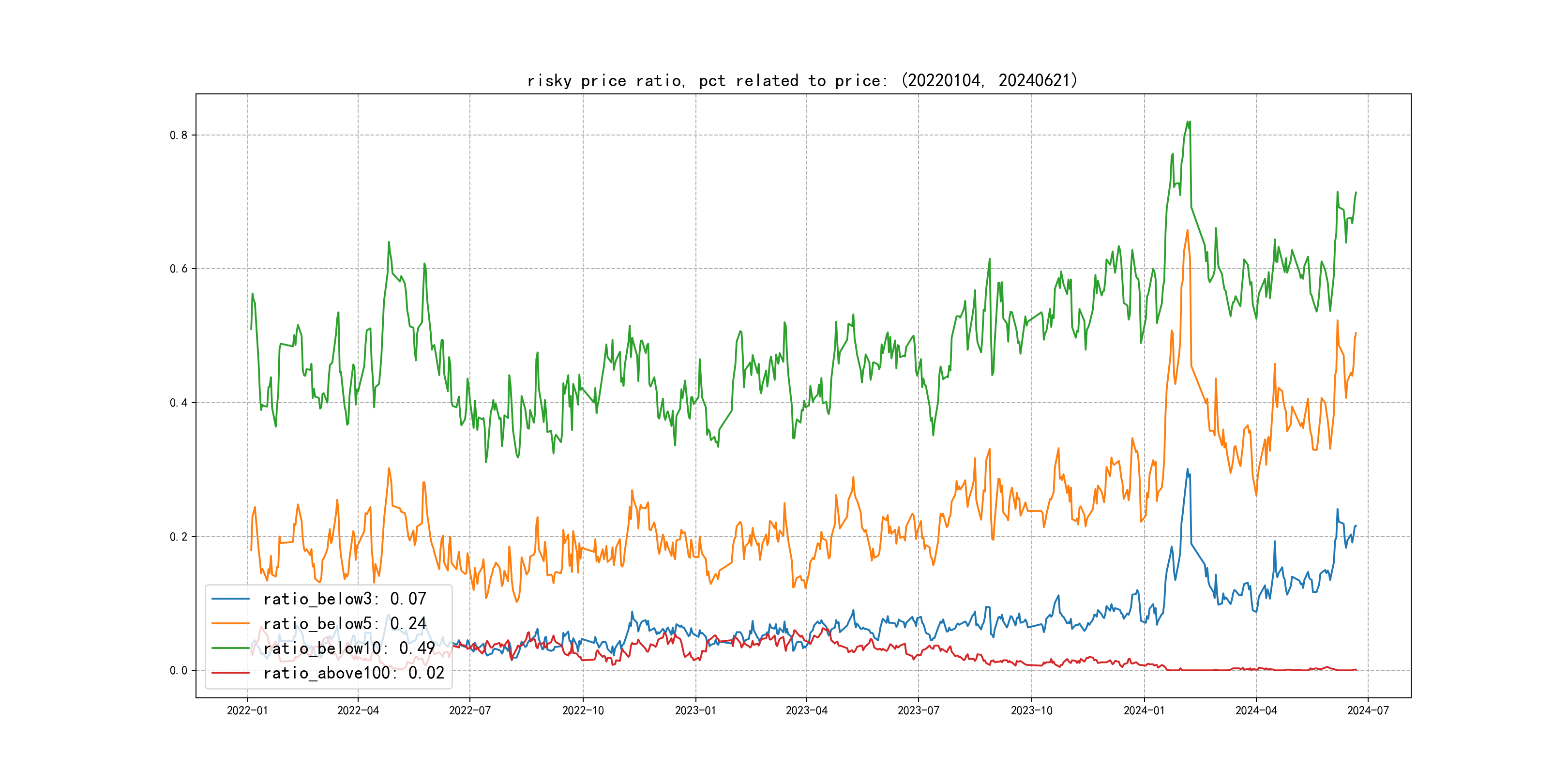Click the orange ratio_below5 legend line
This screenshot has height=784, width=1568.
[x=230, y=623]
